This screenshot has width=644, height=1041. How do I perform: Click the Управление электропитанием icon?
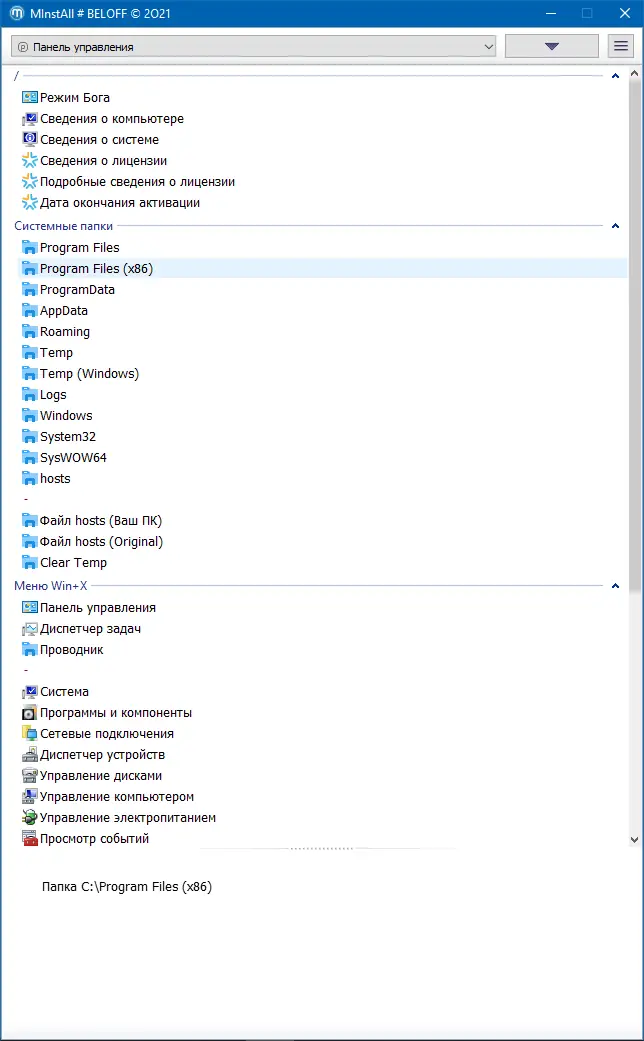click(x=29, y=818)
